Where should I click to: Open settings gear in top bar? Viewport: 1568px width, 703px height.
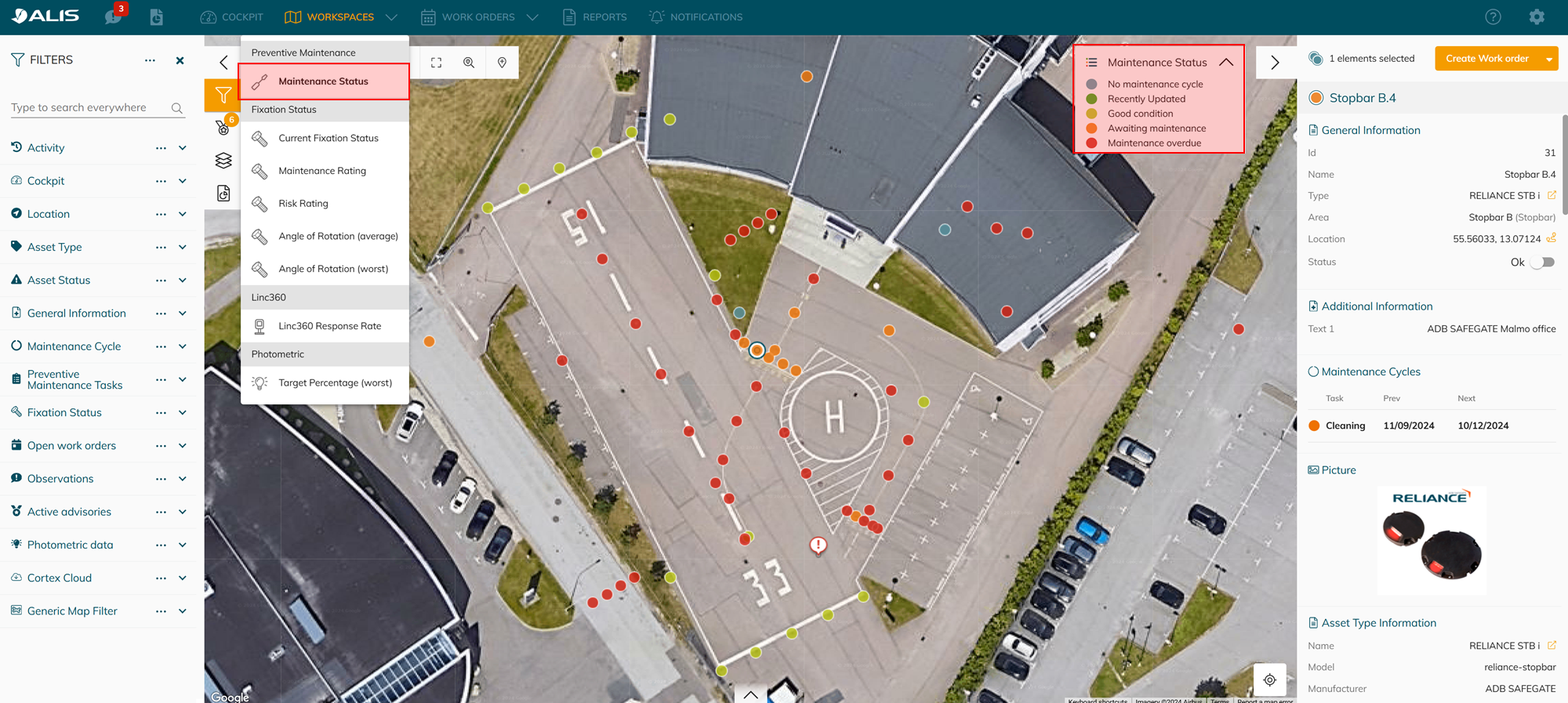click(1537, 16)
